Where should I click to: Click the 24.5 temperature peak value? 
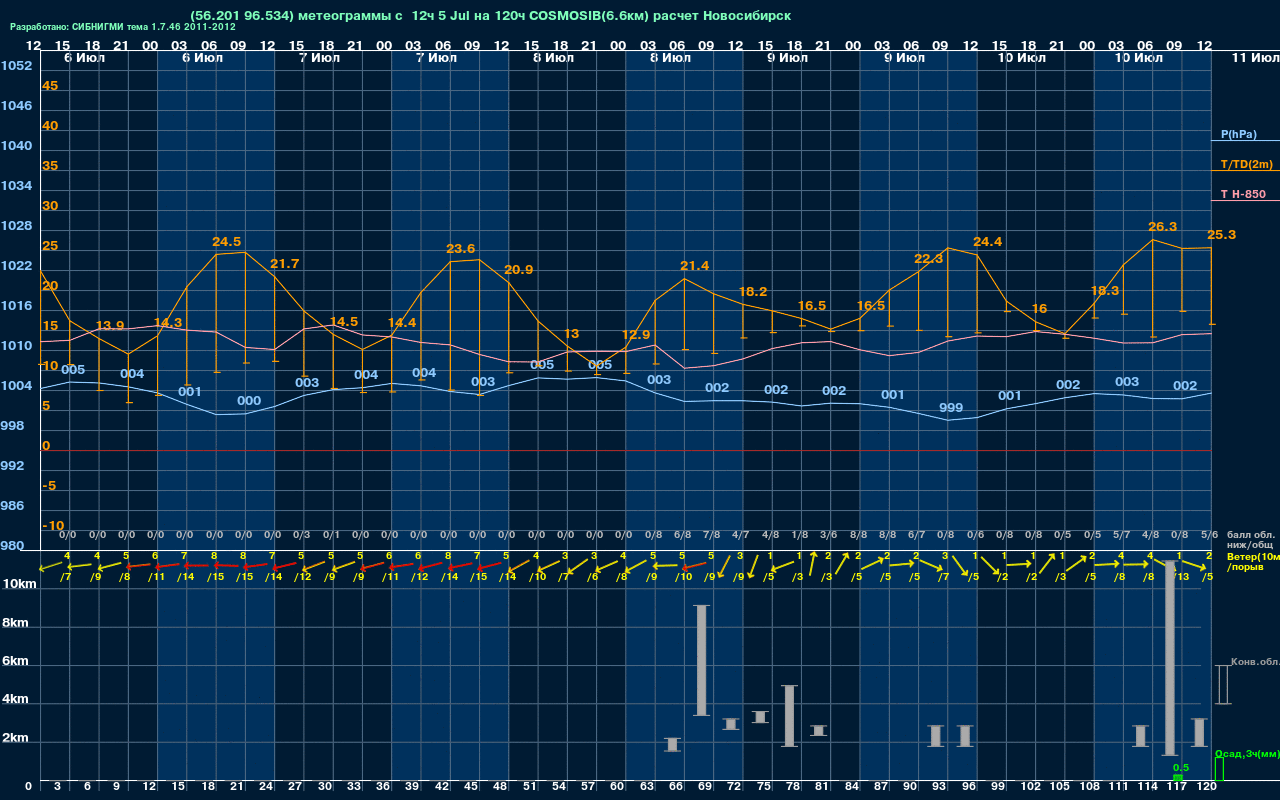[227, 242]
